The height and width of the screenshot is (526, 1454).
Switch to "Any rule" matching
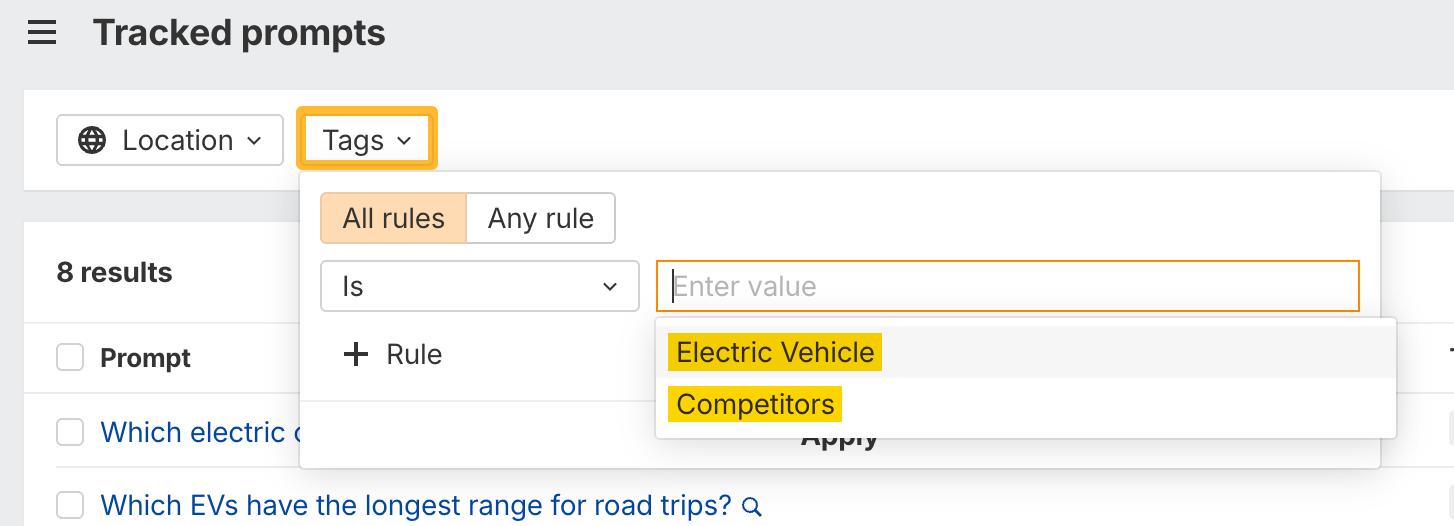[x=540, y=219]
